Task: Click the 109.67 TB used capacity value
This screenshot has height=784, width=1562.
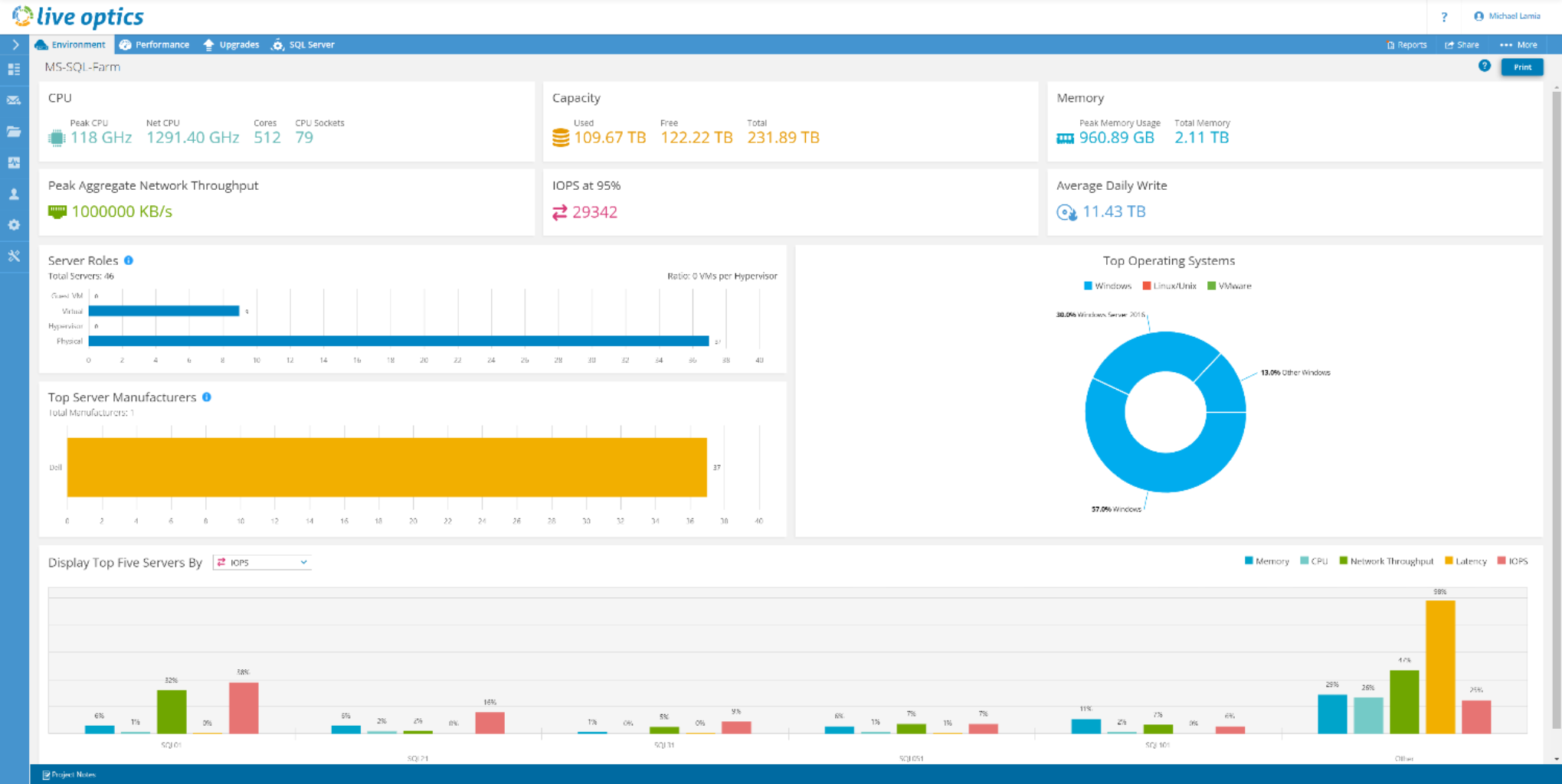Action: 610,138
